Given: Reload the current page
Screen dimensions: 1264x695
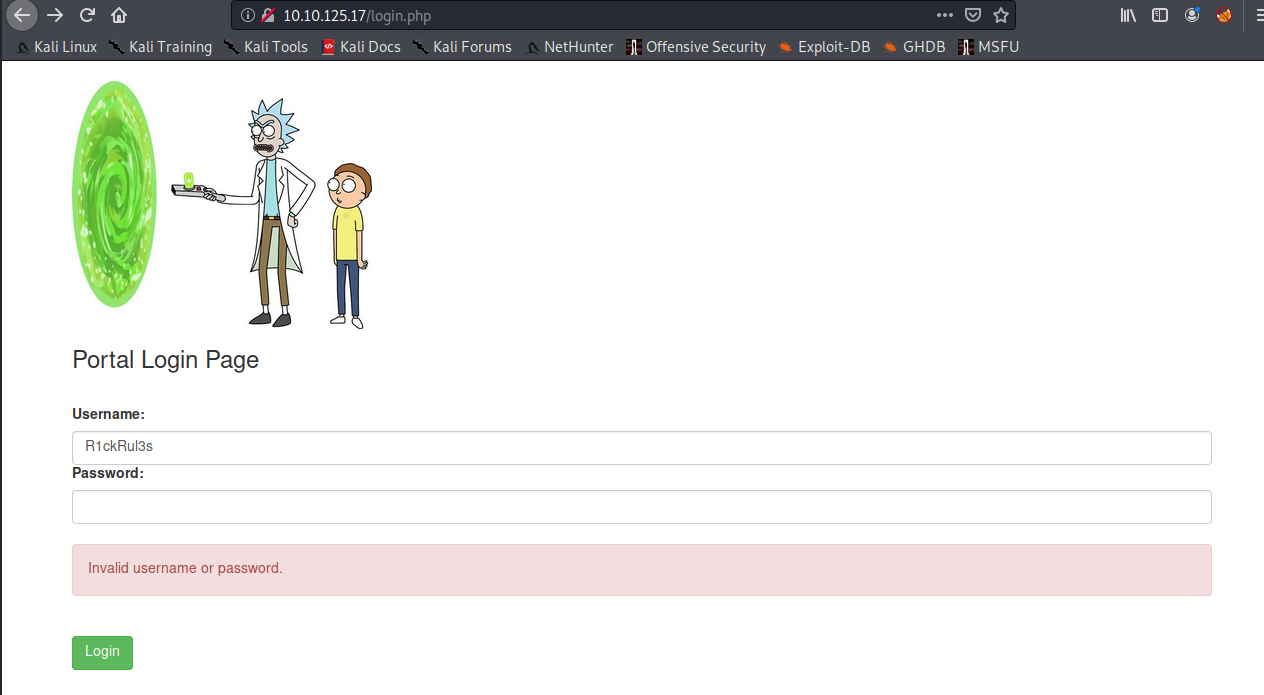Looking at the screenshot, I should [x=87, y=15].
